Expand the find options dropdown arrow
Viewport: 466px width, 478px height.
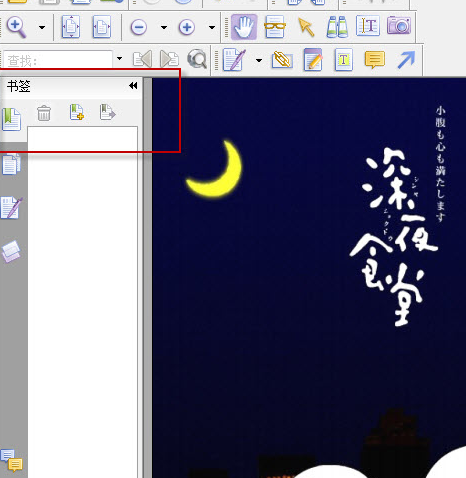[x=119, y=58]
